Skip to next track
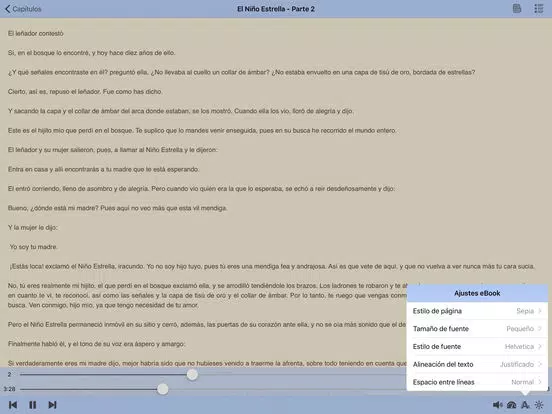Viewport: 552px width, 414px height. [52, 405]
